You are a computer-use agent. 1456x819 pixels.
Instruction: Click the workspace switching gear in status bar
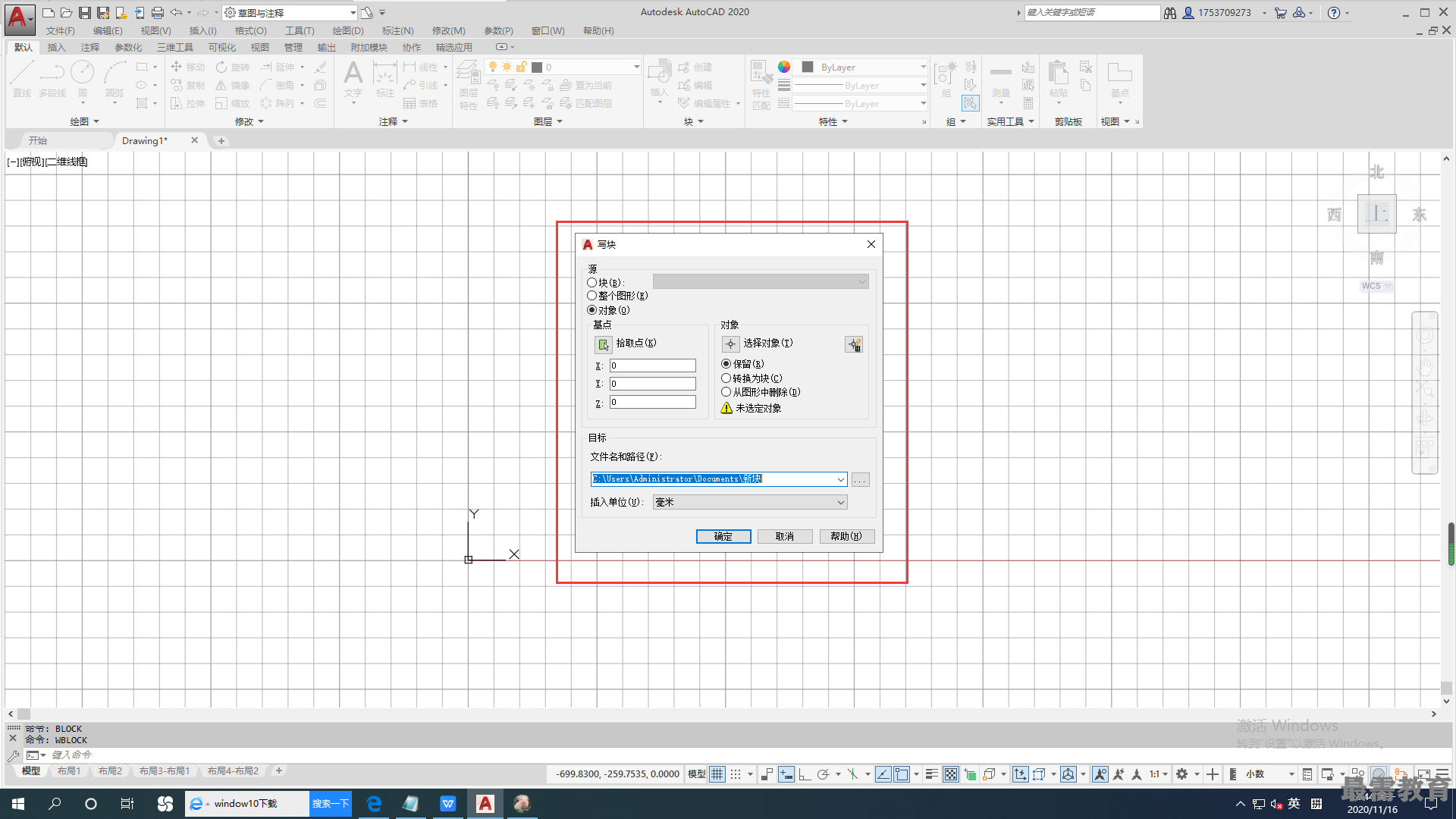click(x=1181, y=774)
